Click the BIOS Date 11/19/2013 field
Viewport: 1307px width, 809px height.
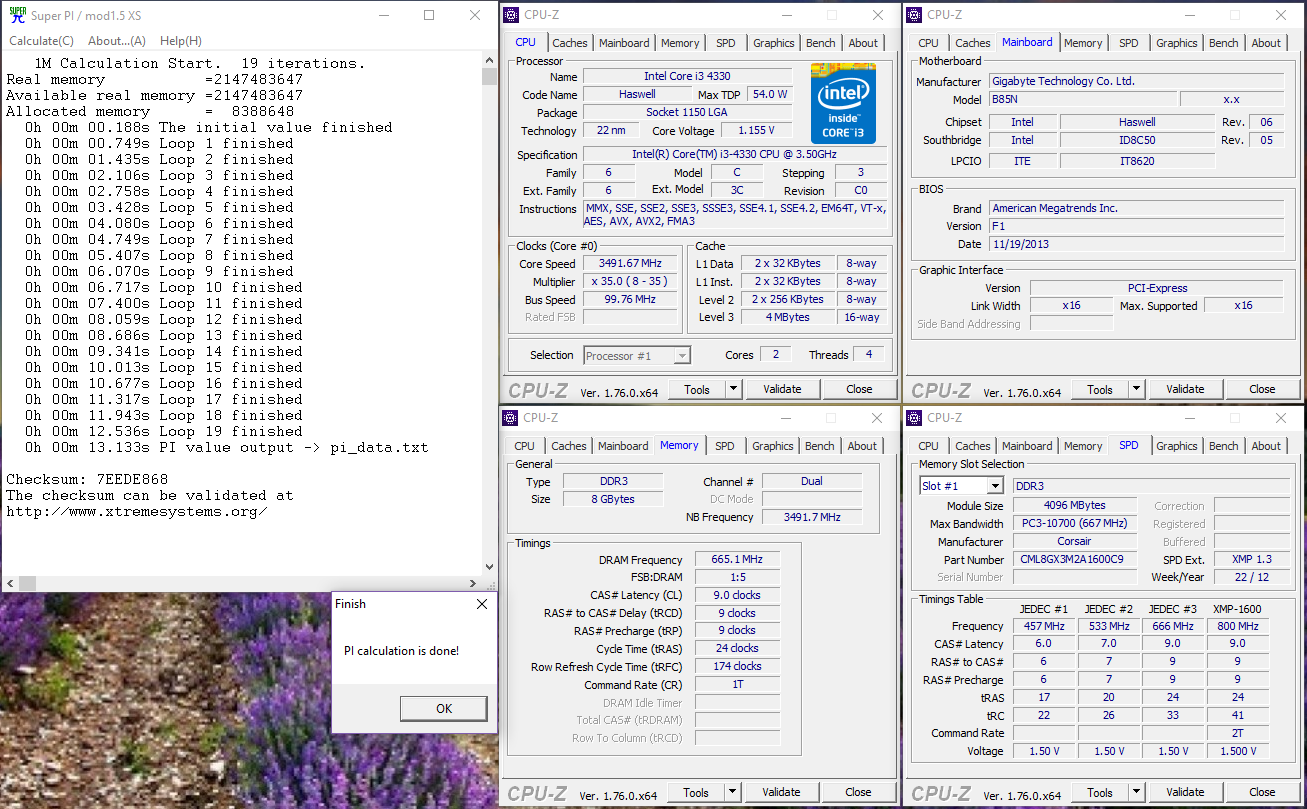point(1137,244)
